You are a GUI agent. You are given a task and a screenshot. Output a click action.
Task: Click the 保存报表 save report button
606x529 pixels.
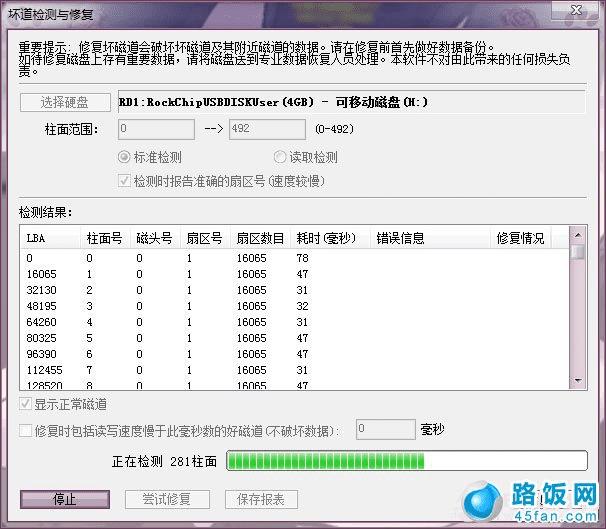[261, 500]
